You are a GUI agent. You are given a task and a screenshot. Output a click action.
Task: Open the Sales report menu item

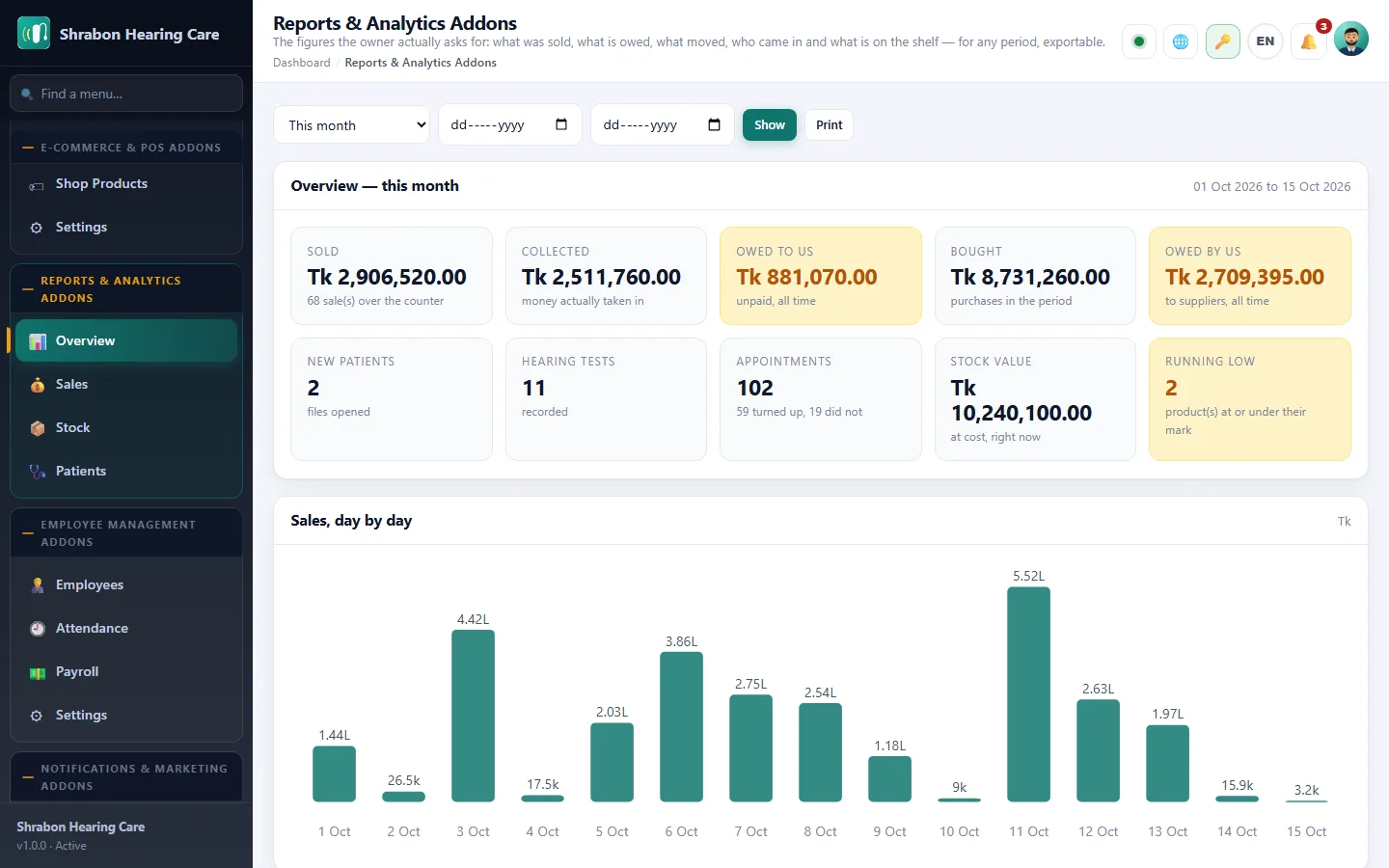(126, 385)
